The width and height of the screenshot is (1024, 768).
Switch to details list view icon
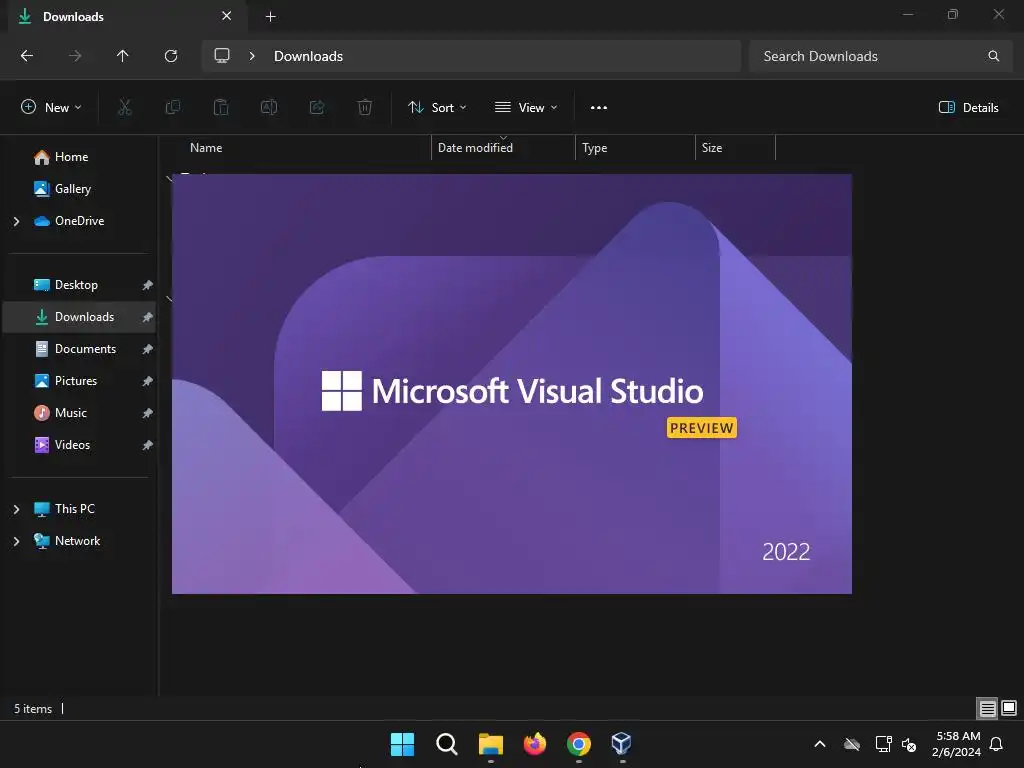coord(987,708)
